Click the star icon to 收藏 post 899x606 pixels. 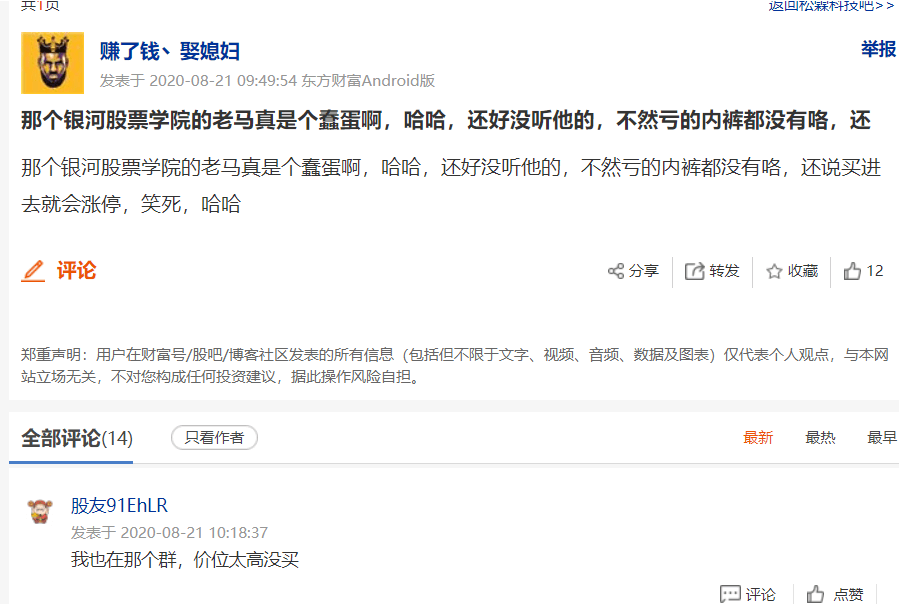click(x=774, y=271)
